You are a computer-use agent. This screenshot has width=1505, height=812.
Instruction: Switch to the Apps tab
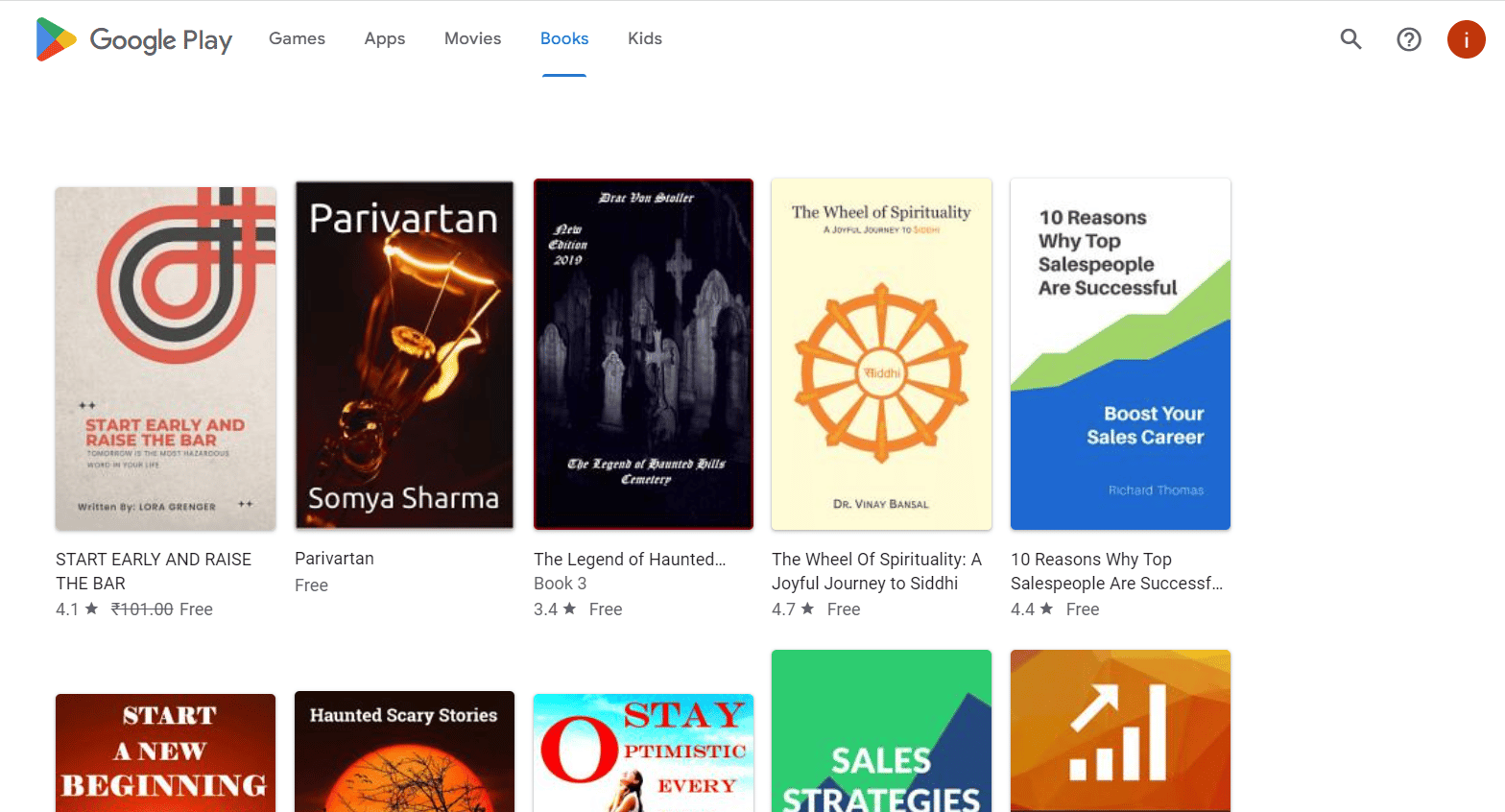click(x=384, y=38)
